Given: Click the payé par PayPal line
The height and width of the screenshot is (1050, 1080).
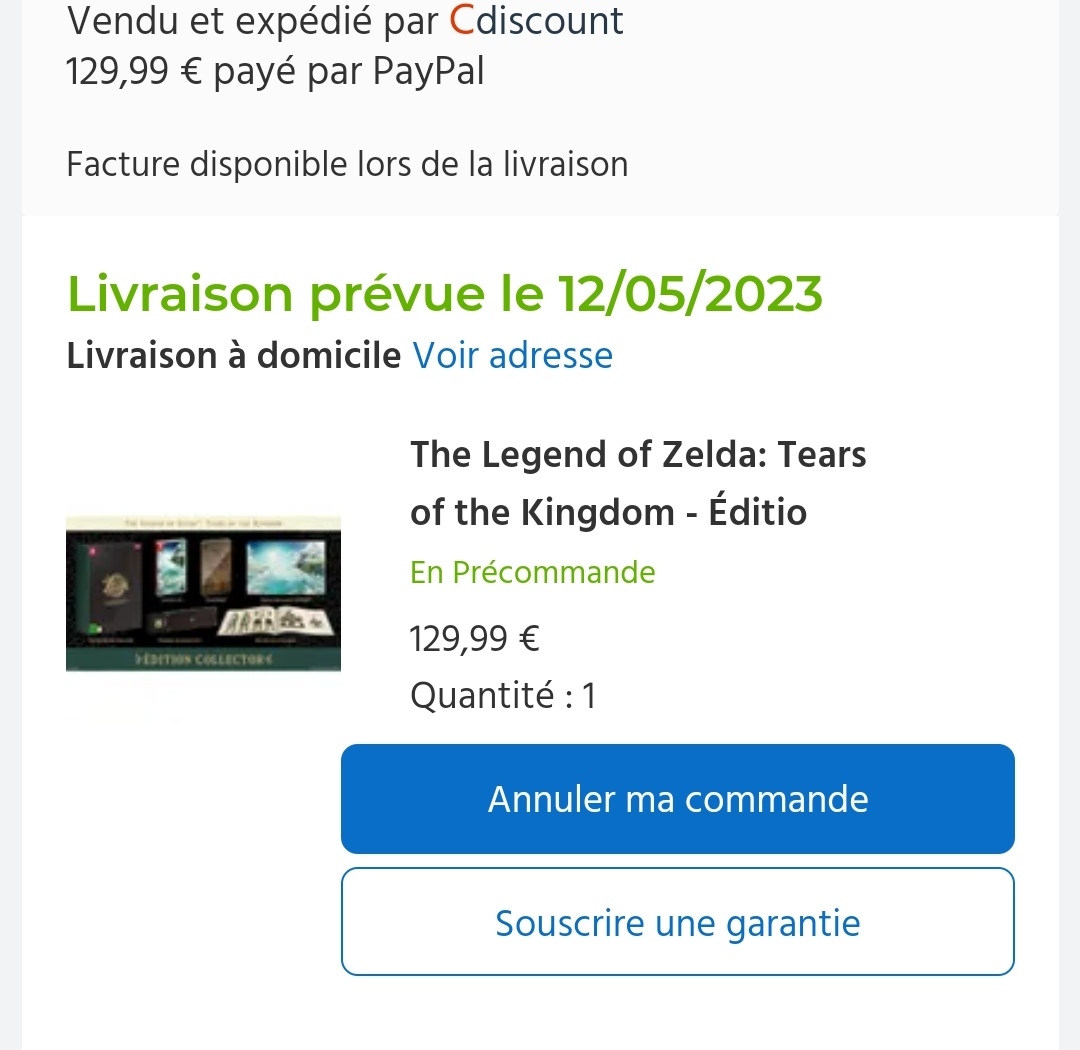Looking at the screenshot, I should (x=275, y=72).
